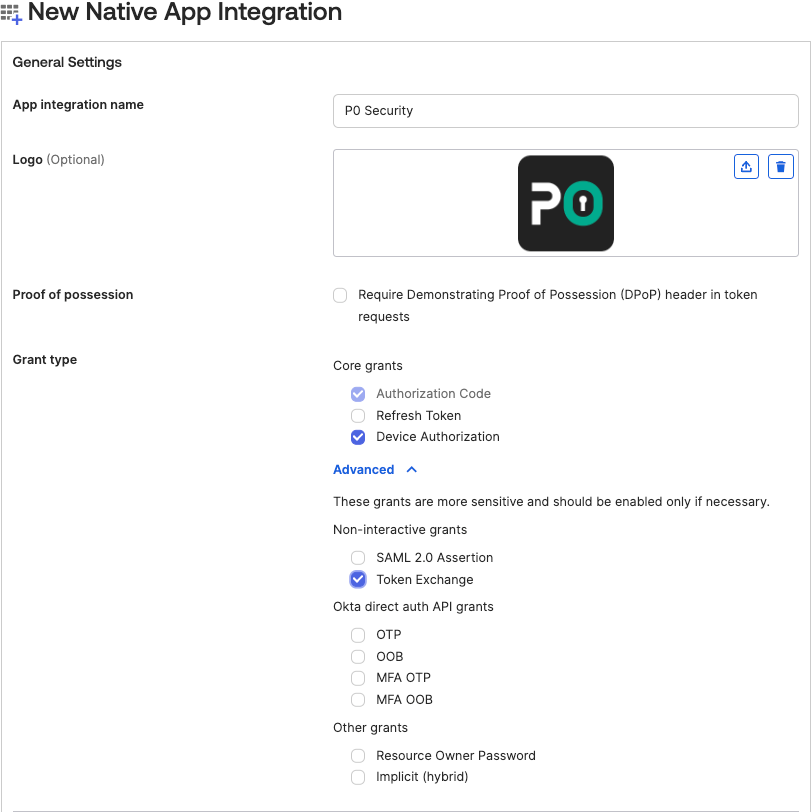
Task: Click the upload logo icon
Action: click(x=746, y=167)
